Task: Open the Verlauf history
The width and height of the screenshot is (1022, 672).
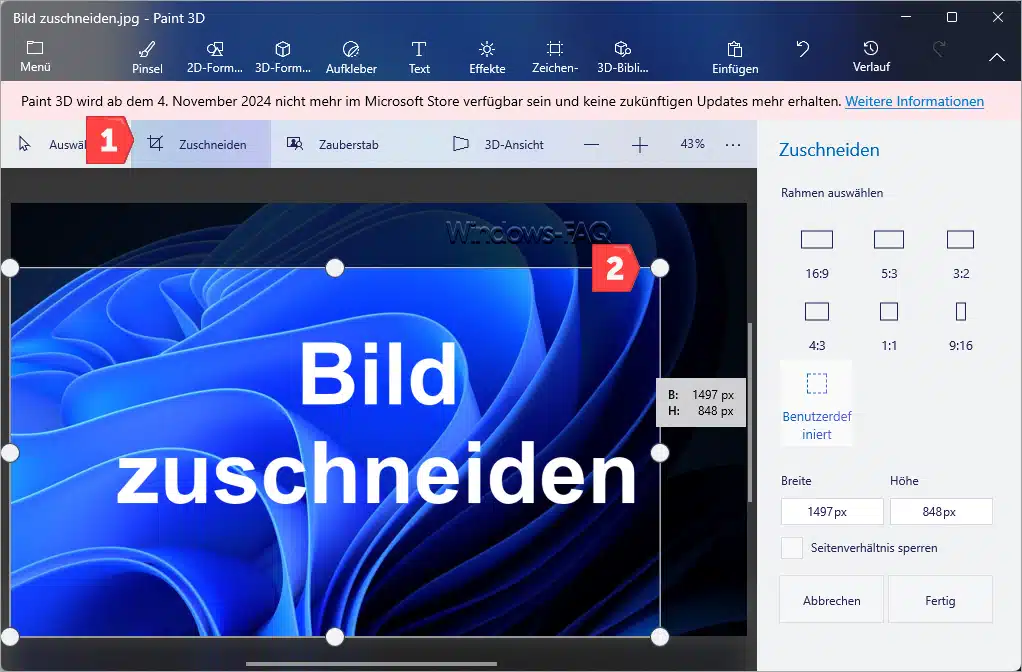Action: click(871, 56)
